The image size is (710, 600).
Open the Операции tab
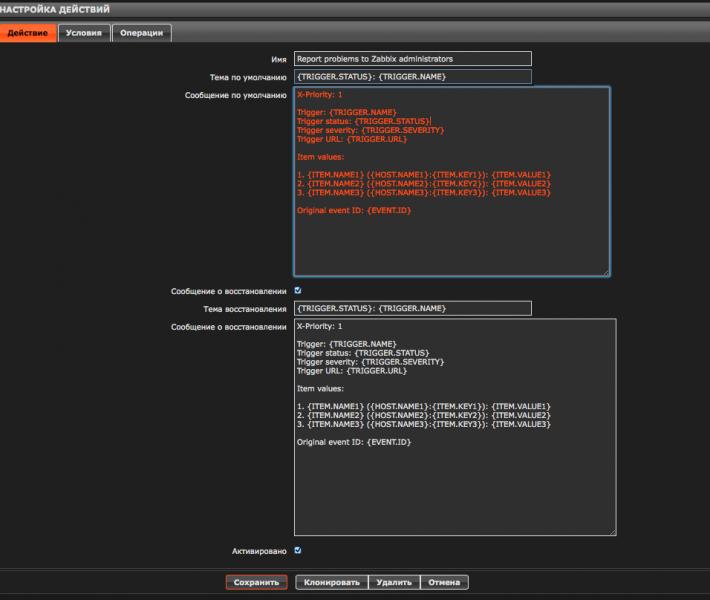pos(141,33)
